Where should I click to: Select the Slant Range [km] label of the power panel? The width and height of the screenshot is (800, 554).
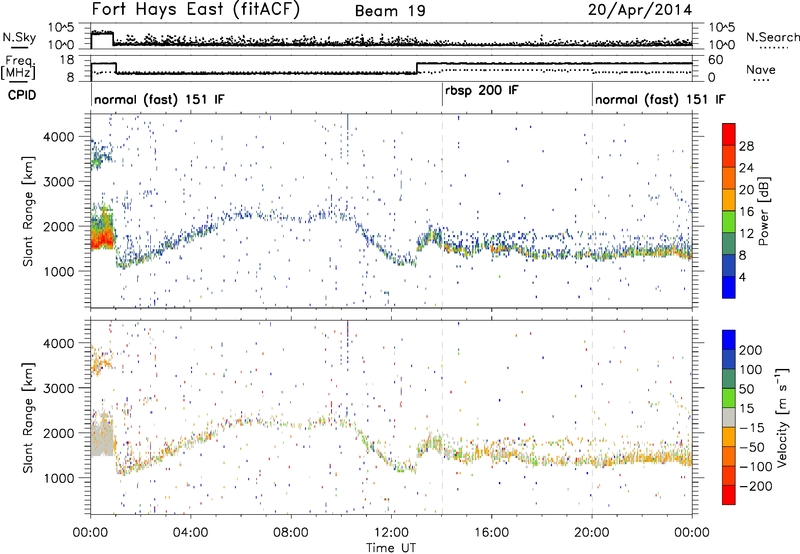[x=28, y=211]
